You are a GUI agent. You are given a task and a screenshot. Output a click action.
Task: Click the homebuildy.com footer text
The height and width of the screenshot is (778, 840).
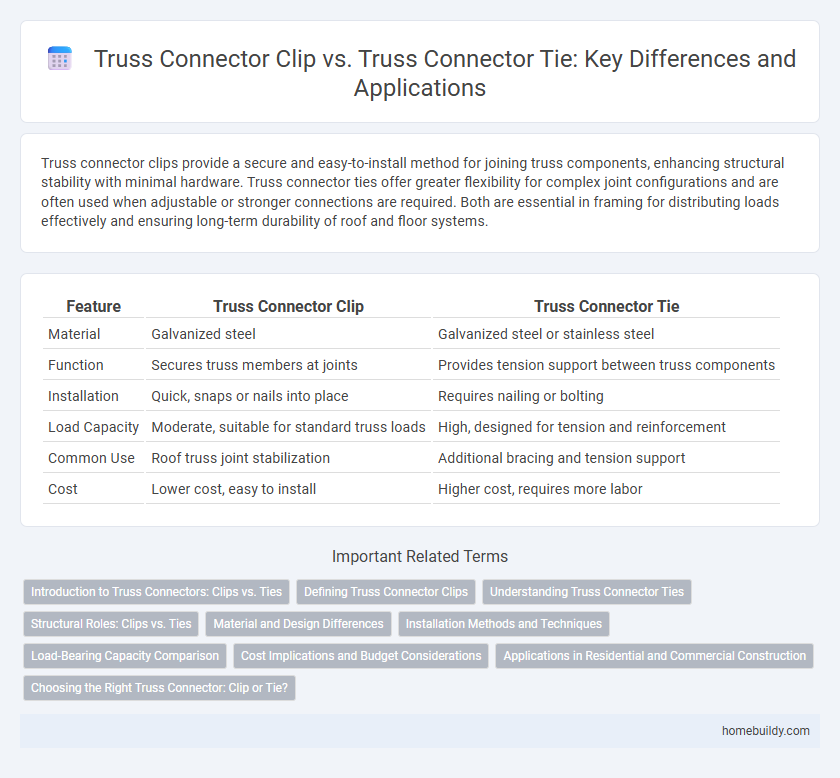point(766,731)
